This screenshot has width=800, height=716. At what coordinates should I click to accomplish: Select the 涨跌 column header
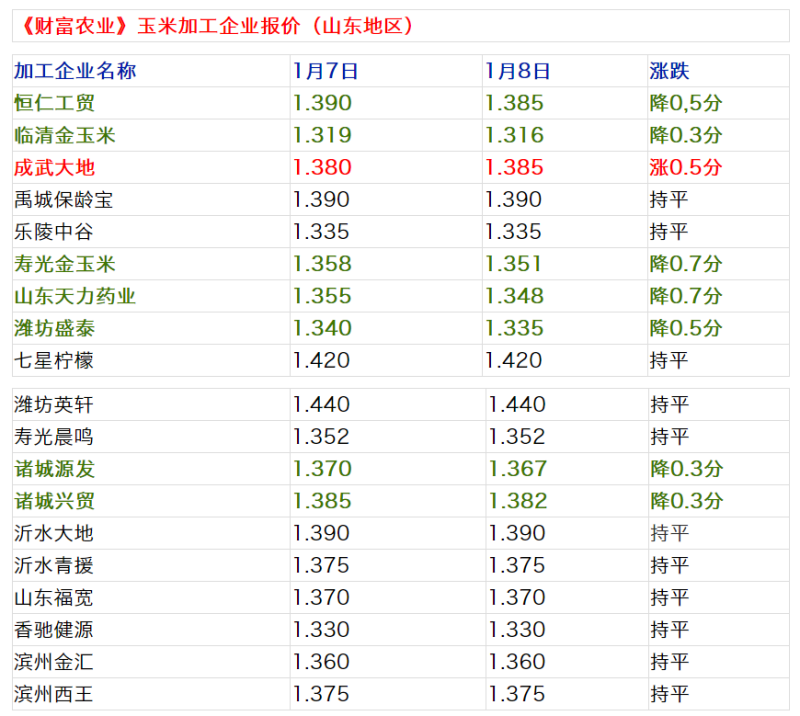[x=669, y=71]
